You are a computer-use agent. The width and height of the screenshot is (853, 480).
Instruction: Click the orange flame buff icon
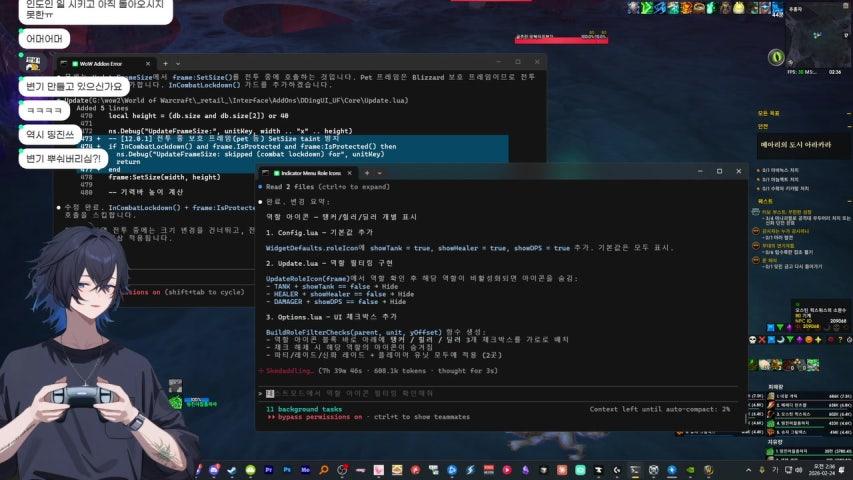click(687, 7)
